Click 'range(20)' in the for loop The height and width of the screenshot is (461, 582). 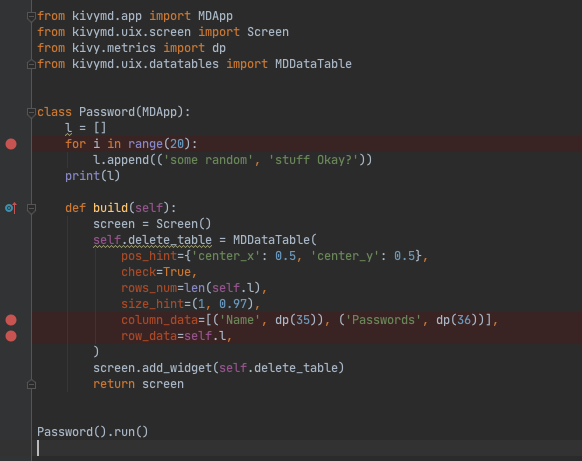point(159,144)
